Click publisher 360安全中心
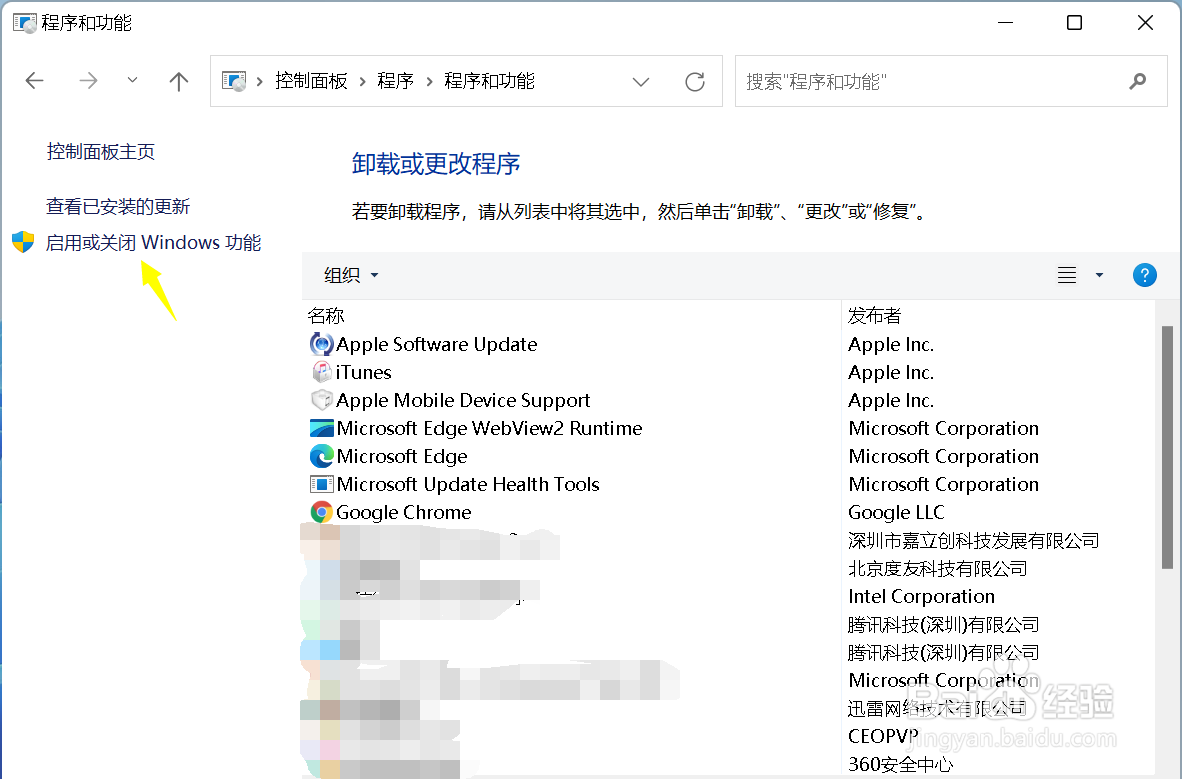This screenshot has height=779, width=1182. point(901,764)
